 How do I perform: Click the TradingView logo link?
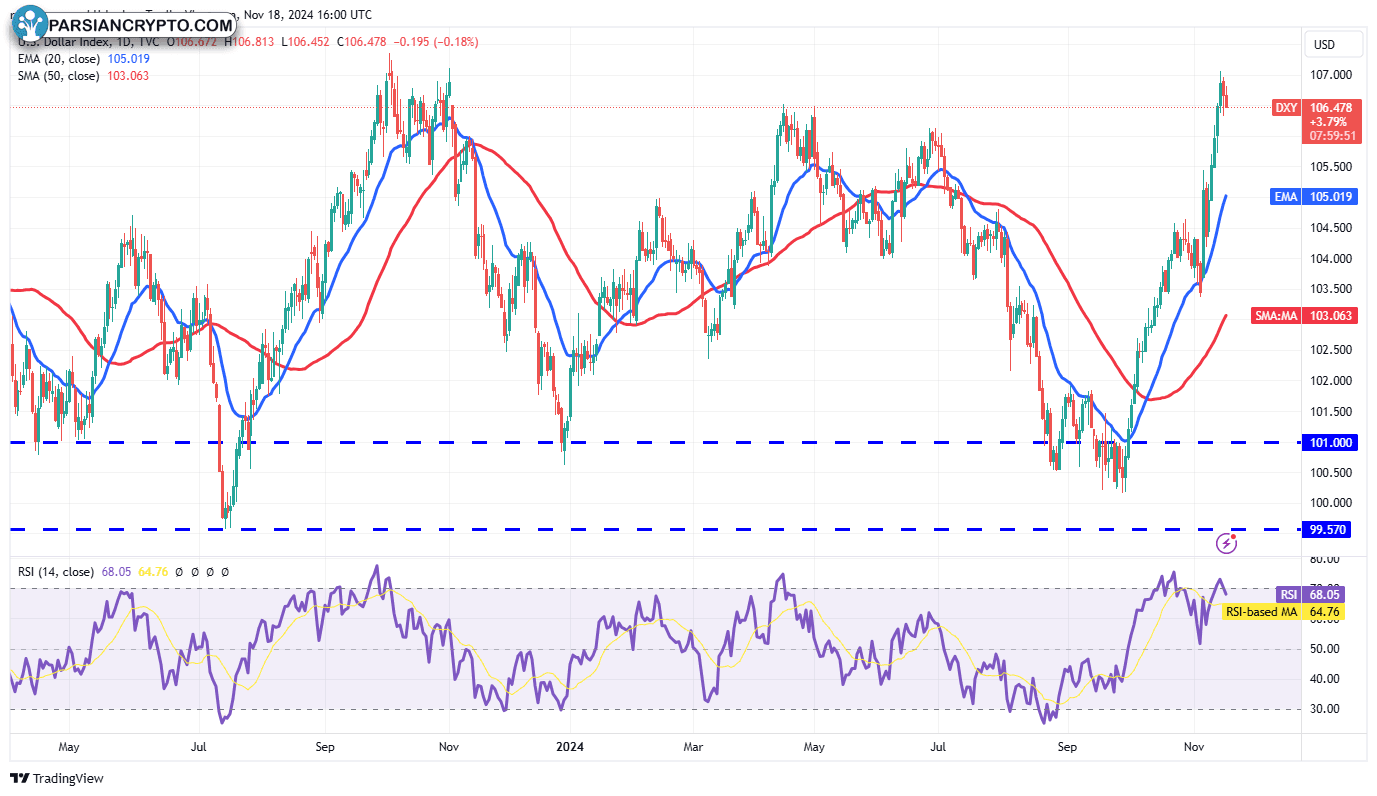[57, 778]
